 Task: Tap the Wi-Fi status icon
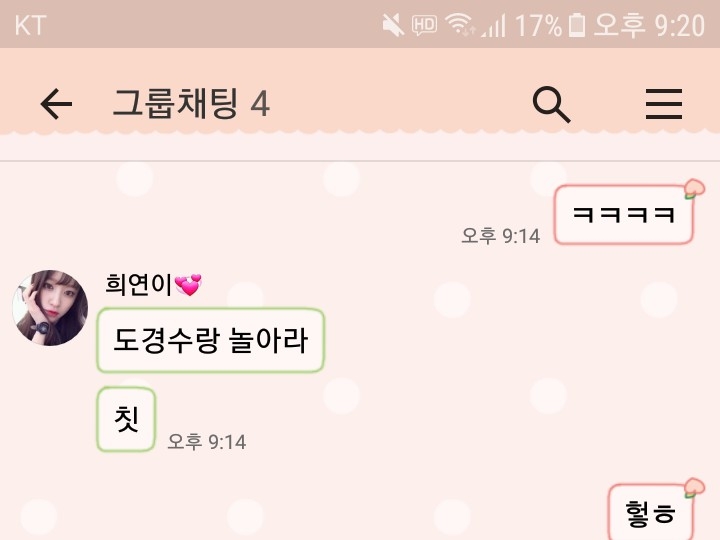(460, 25)
